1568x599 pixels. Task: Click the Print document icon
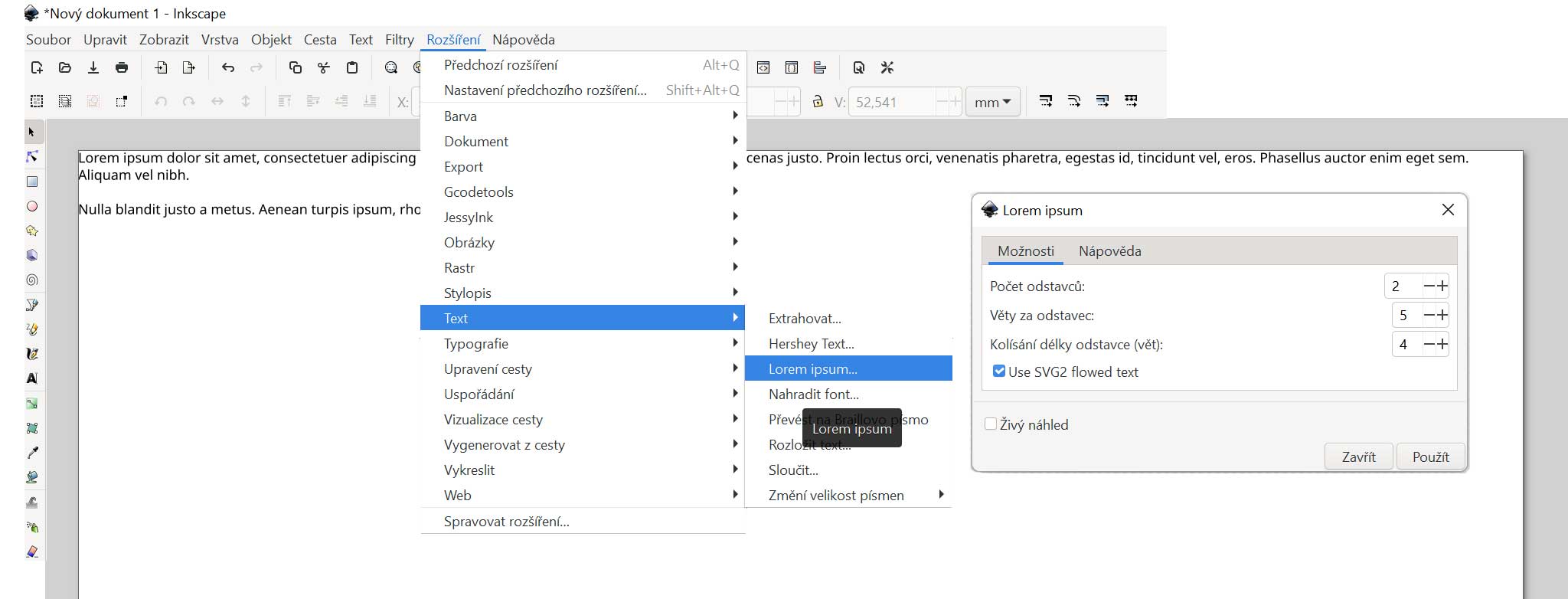(122, 68)
